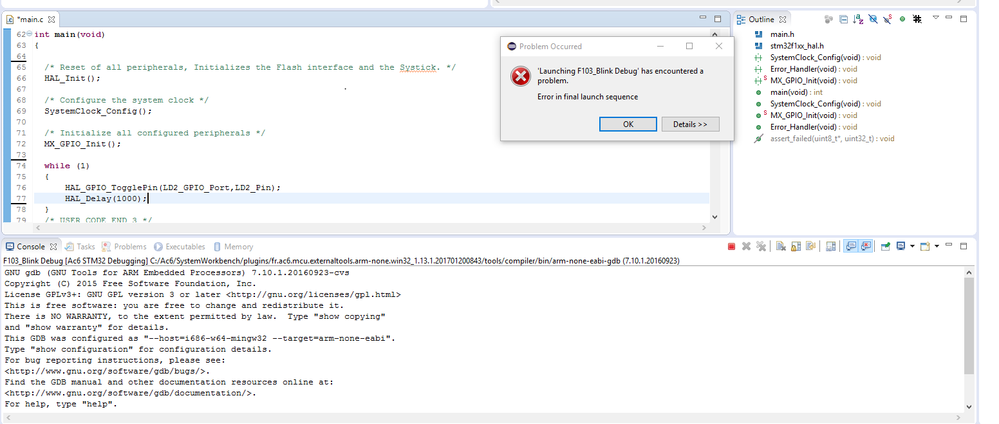Switch to the Executables tab
Image resolution: width=999 pixels, height=424 pixels.
(x=180, y=247)
